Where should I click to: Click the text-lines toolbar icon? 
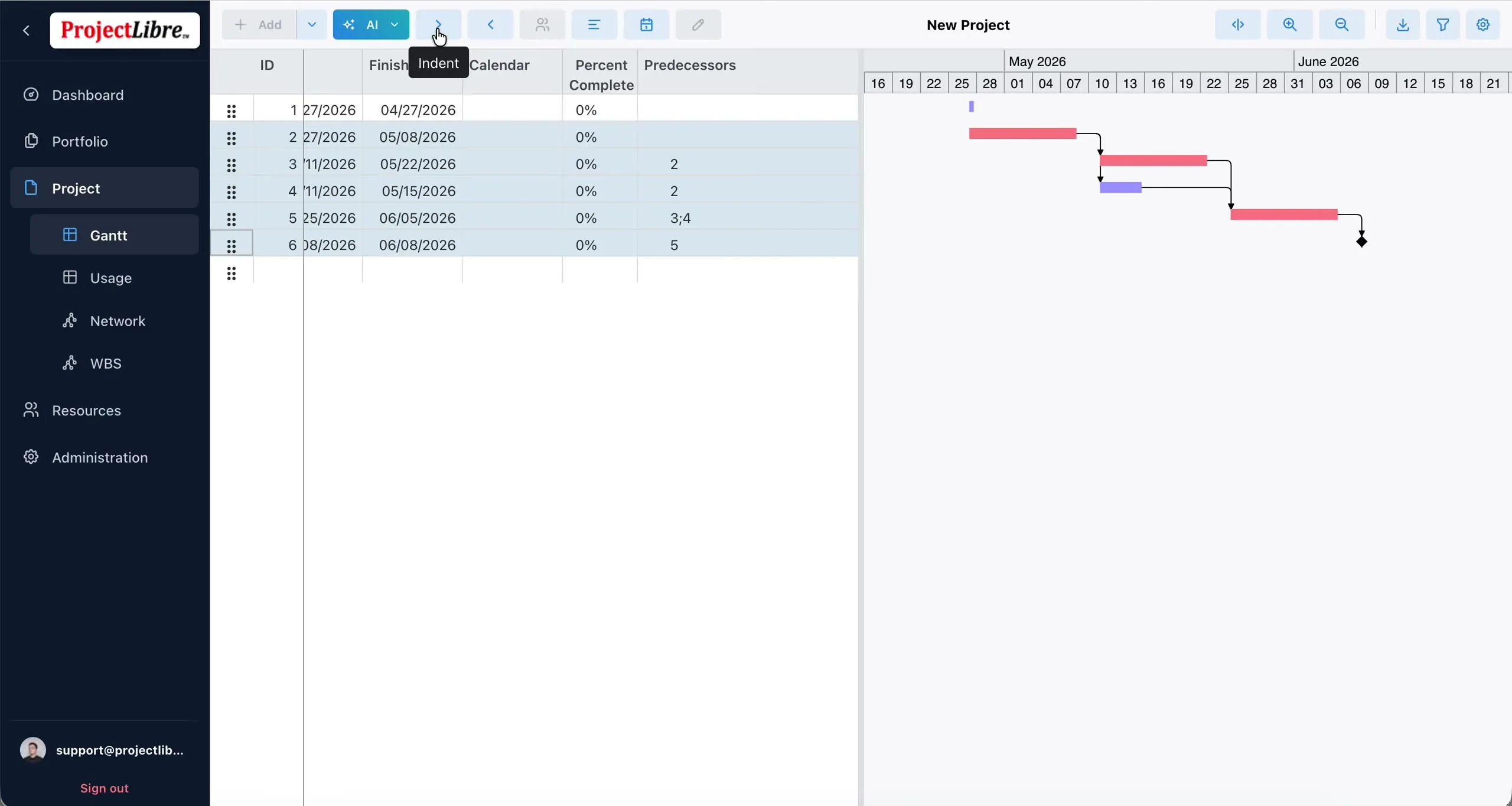pyautogui.click(x=594, y=25)
